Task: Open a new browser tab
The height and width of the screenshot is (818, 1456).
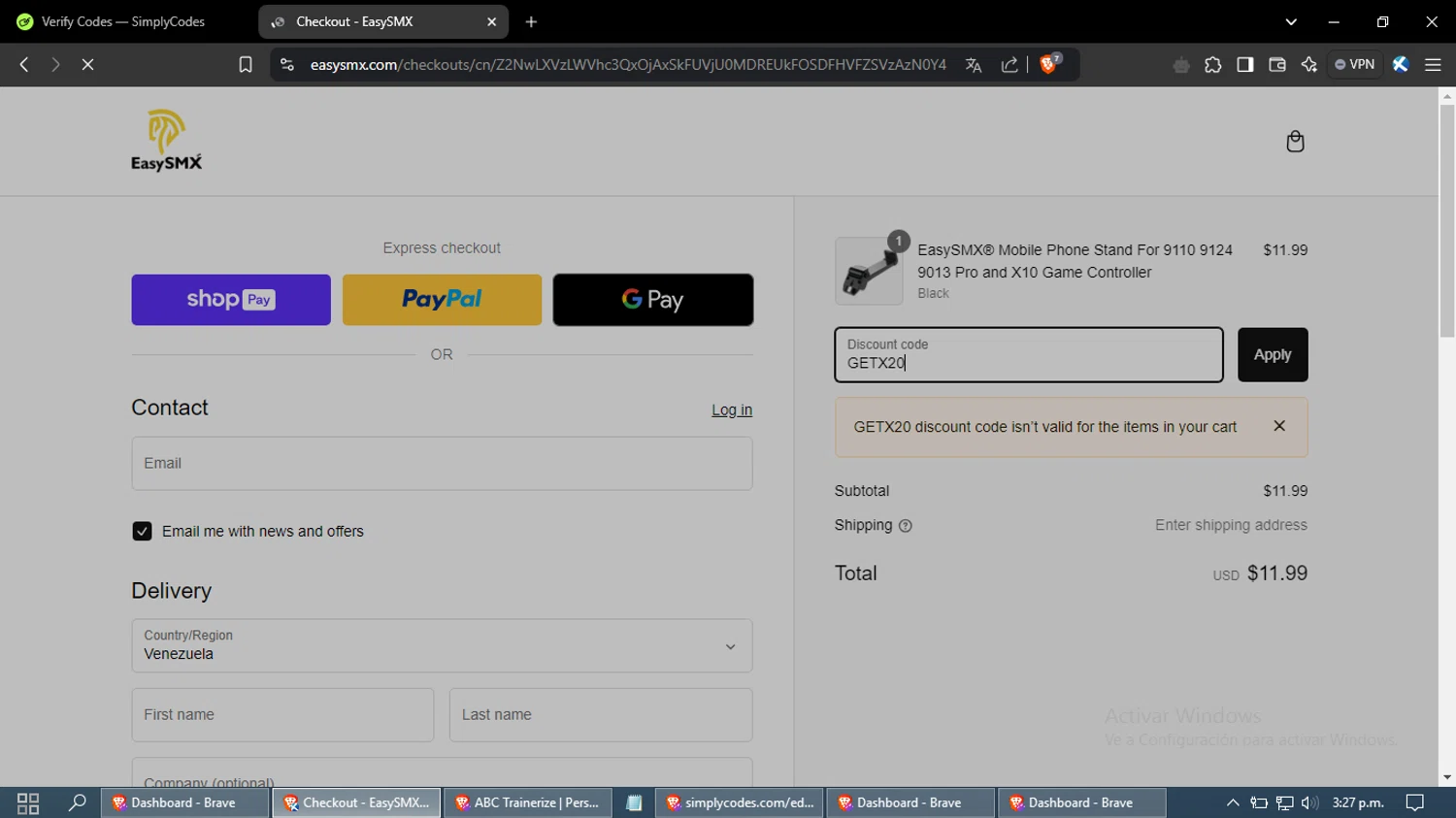Action: tap(531, 21)
